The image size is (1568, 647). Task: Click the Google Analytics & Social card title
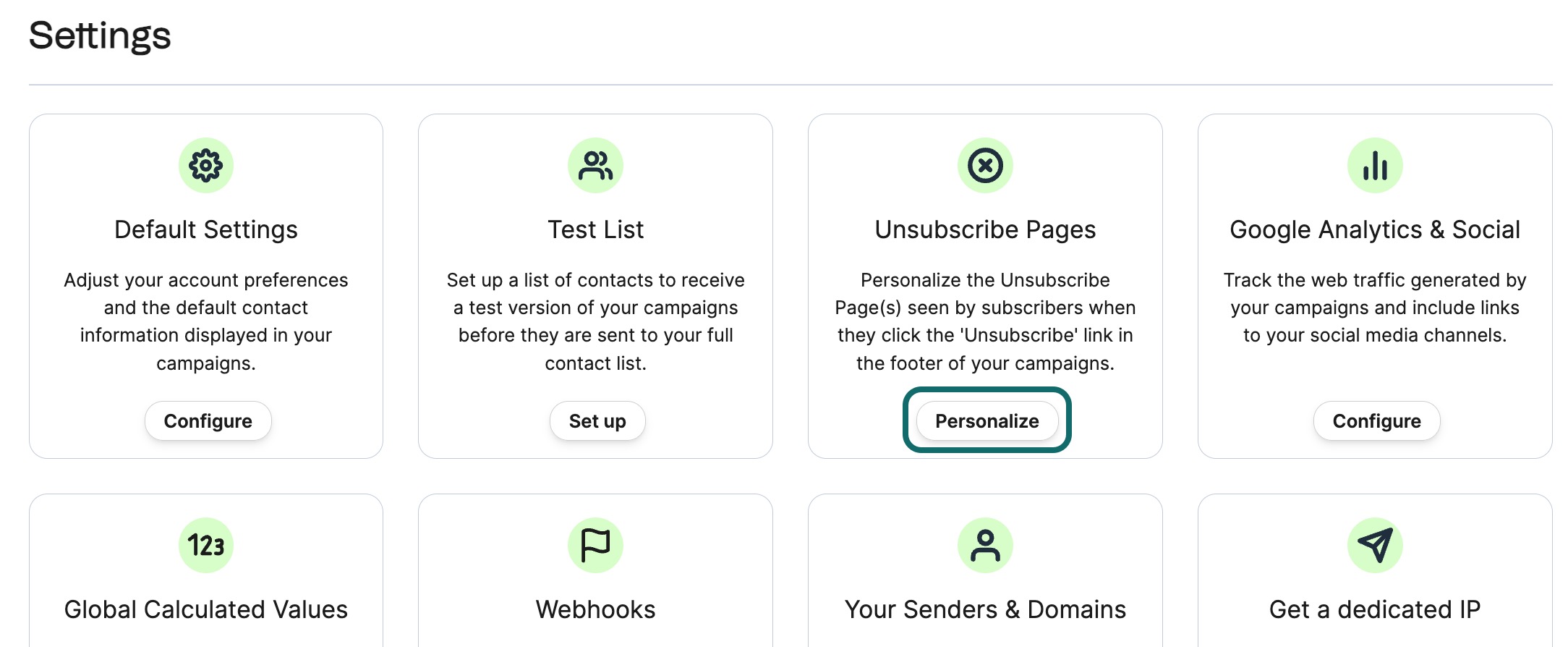[x=1375, y=229]
